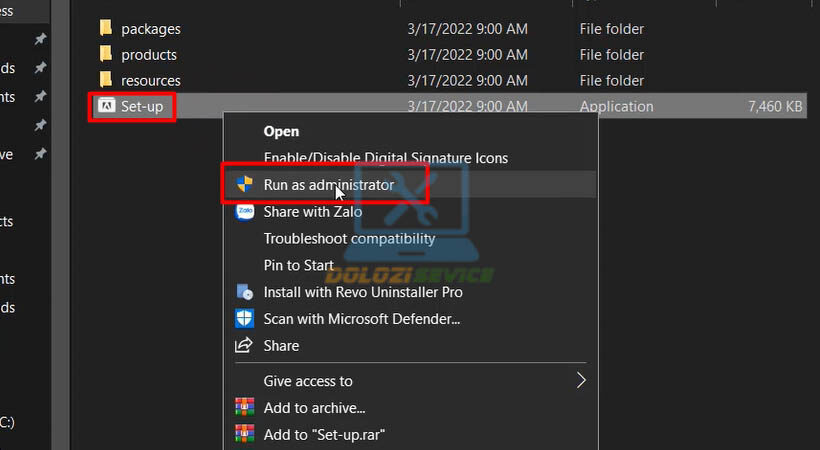Click the Revo Uninstaller Pro icon
This screenshot has width=820, height=450.
pyautogui.click(x=244, y=292)
